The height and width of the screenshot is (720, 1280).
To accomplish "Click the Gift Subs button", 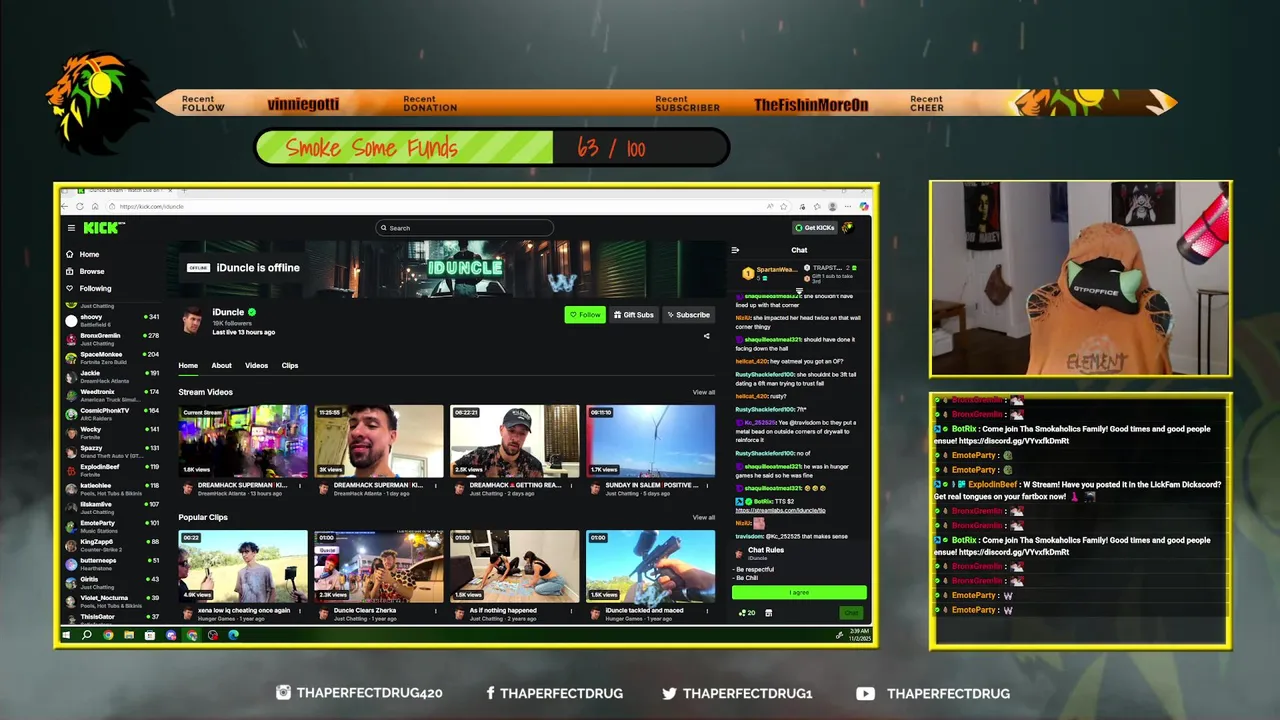I will 633,315.
